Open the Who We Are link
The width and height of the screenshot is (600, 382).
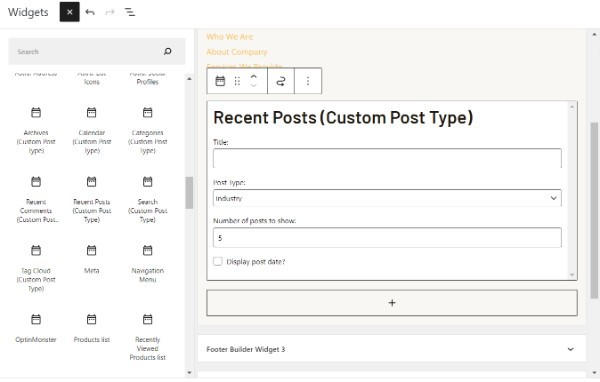click(230, 37)
